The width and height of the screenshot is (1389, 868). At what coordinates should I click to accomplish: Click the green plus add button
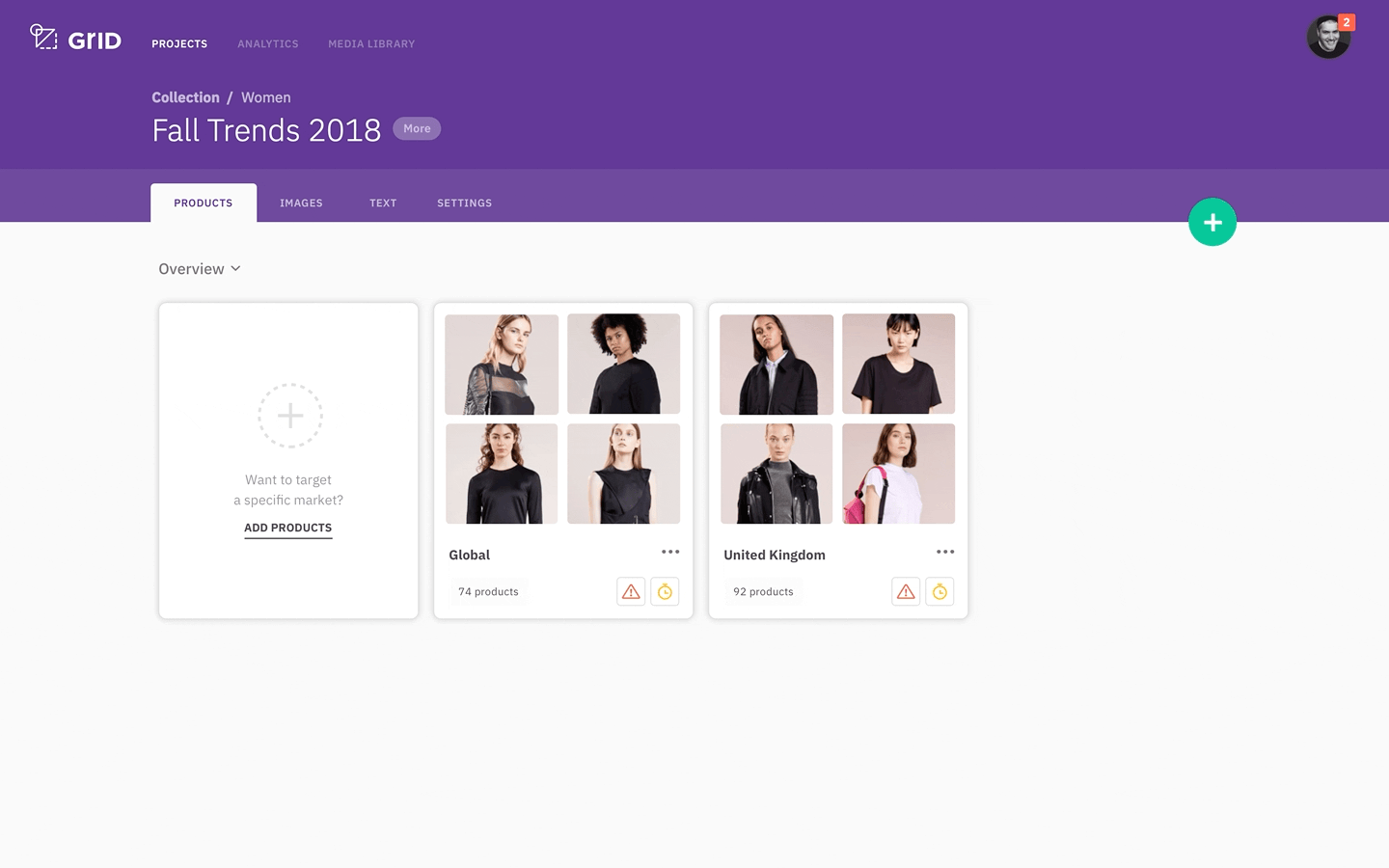click(x=1212, y=222)
